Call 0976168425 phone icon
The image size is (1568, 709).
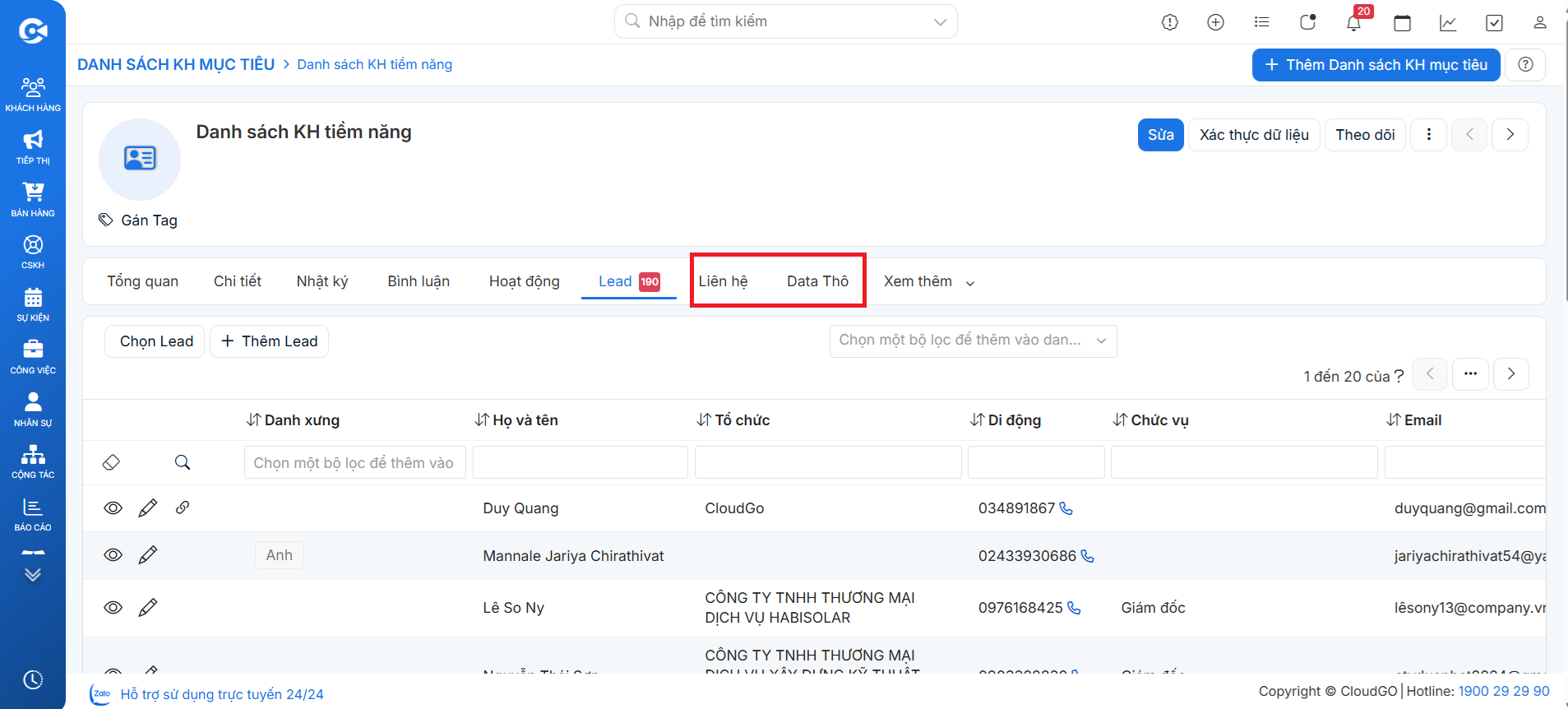(x=1074, y=608)
